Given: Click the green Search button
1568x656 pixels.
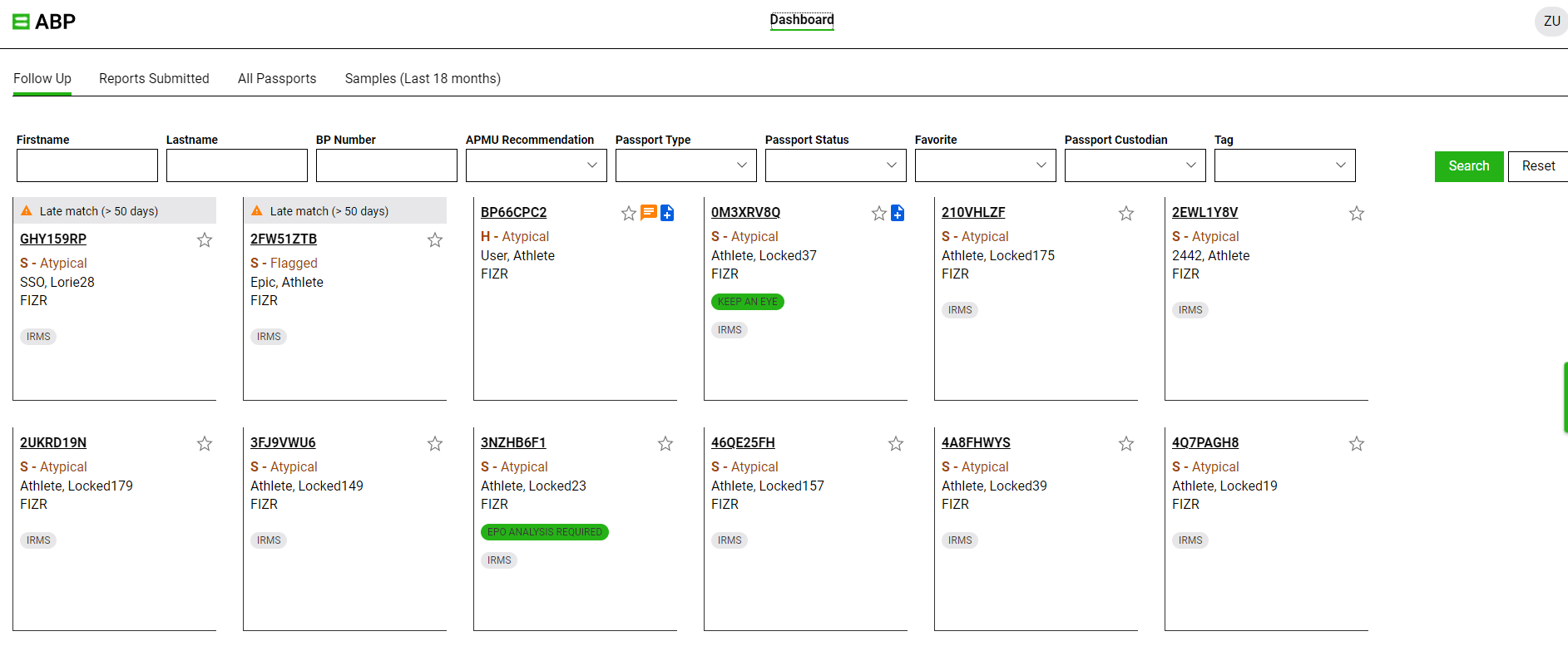Looking at the screenshot, I should coord(1469,166).
